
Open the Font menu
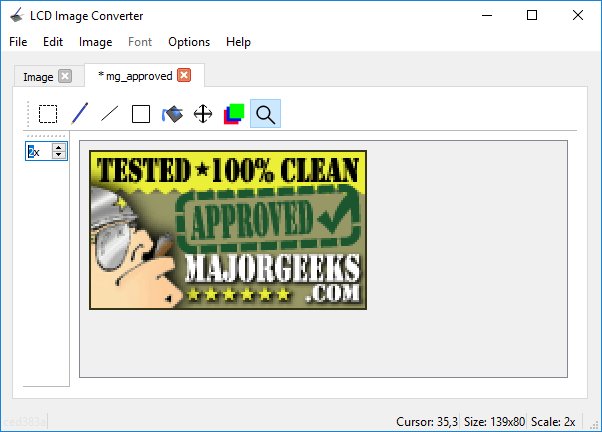click(140, 42)
